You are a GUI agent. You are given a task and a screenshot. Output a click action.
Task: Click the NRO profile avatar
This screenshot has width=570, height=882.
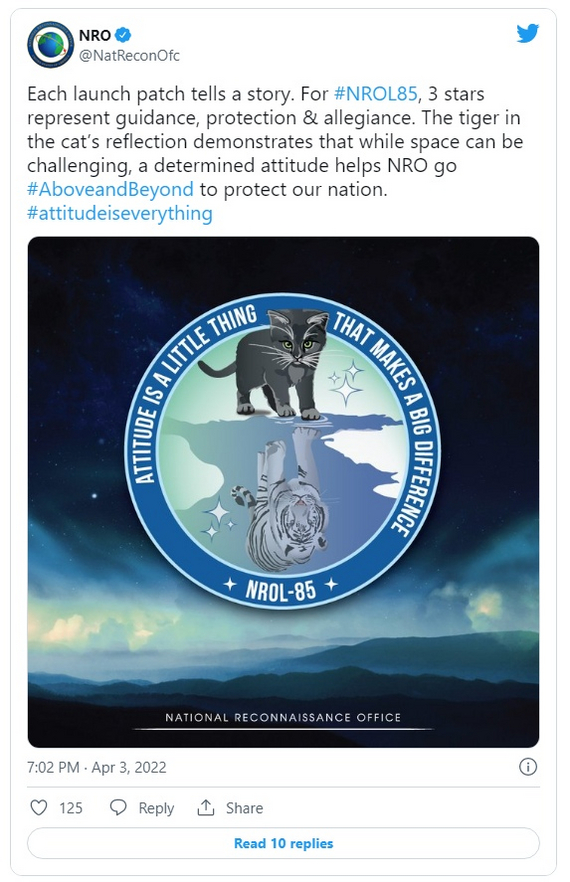tap(50, 44)
